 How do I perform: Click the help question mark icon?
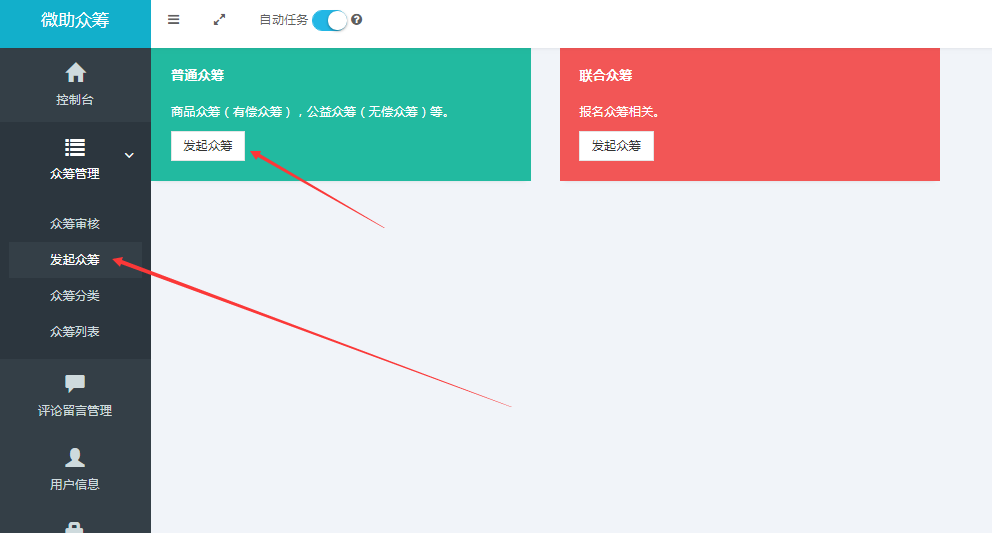tap(357, 20)
